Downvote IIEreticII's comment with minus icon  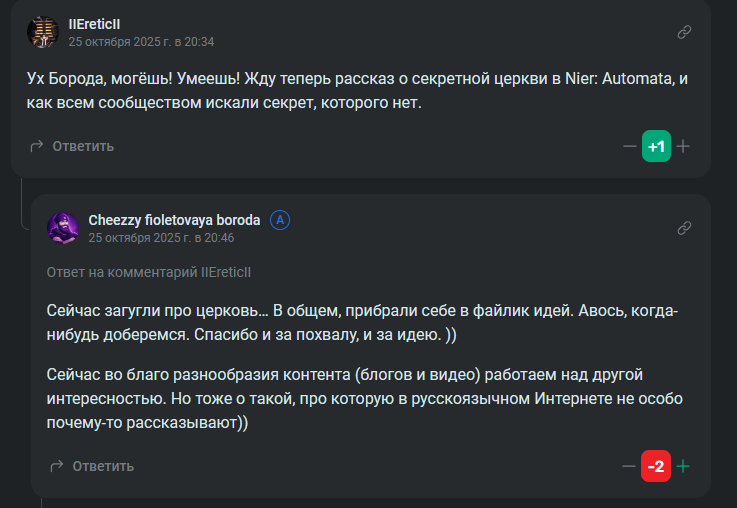point(629,146)
